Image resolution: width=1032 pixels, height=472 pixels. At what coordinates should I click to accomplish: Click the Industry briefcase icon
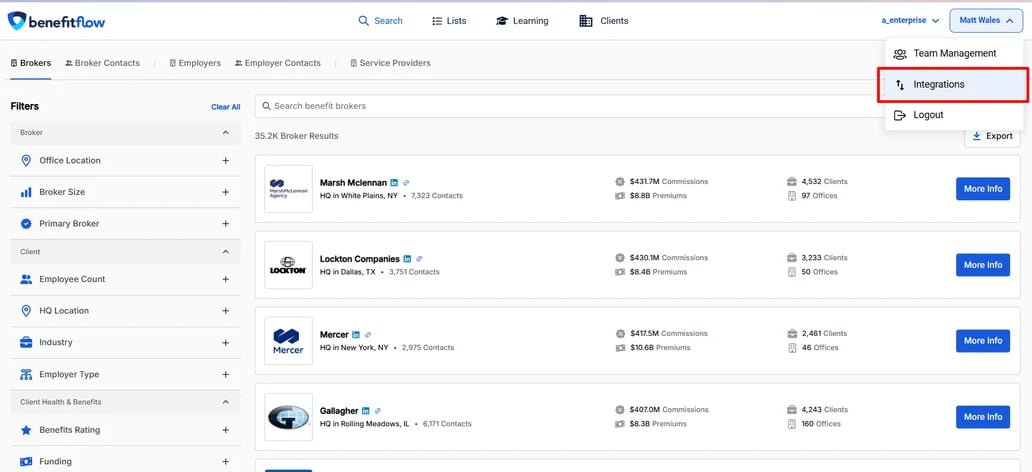[x=26, y=342]
